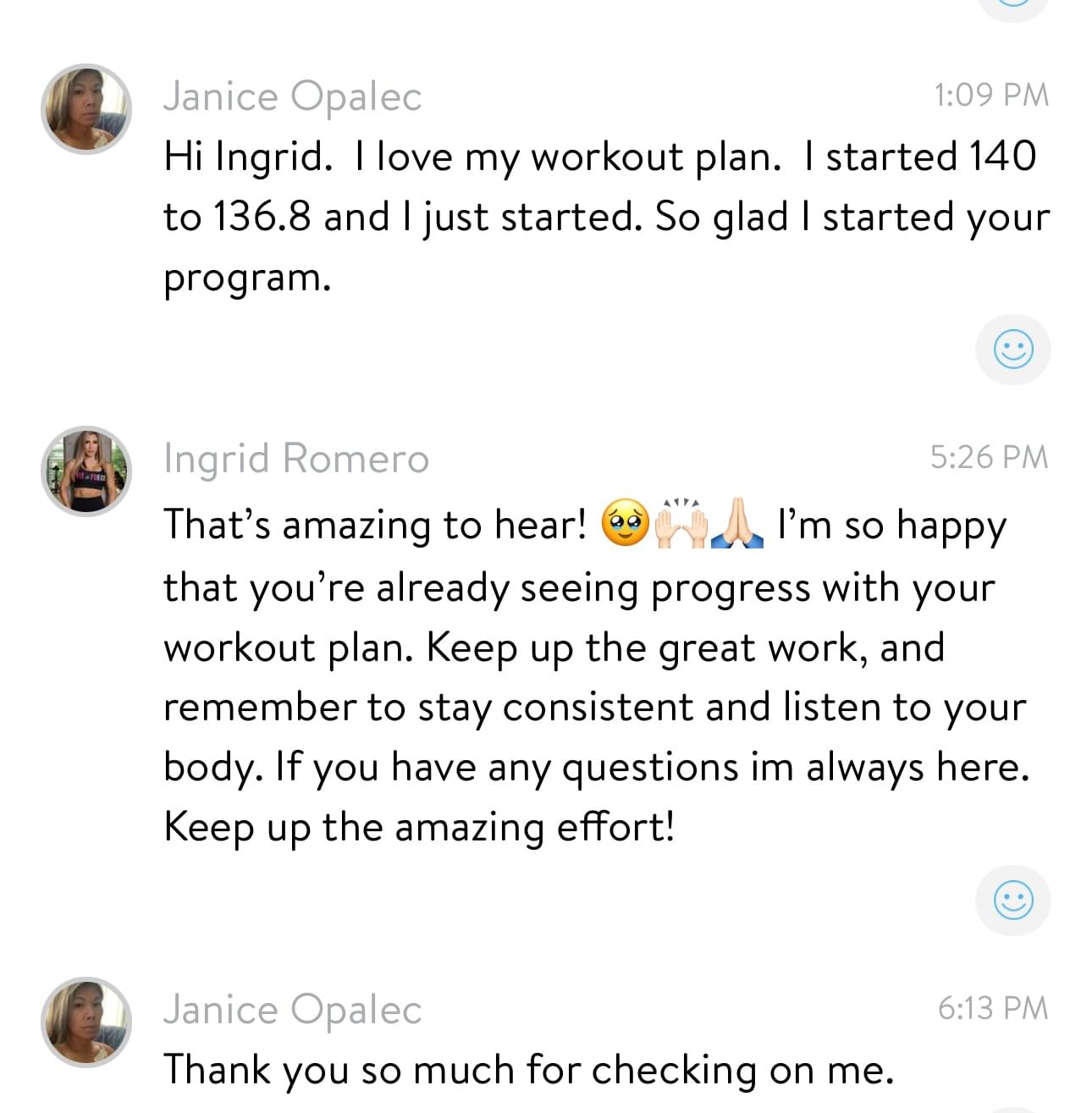Click the 5:26 PM timestamp

(x=989, y=457)
